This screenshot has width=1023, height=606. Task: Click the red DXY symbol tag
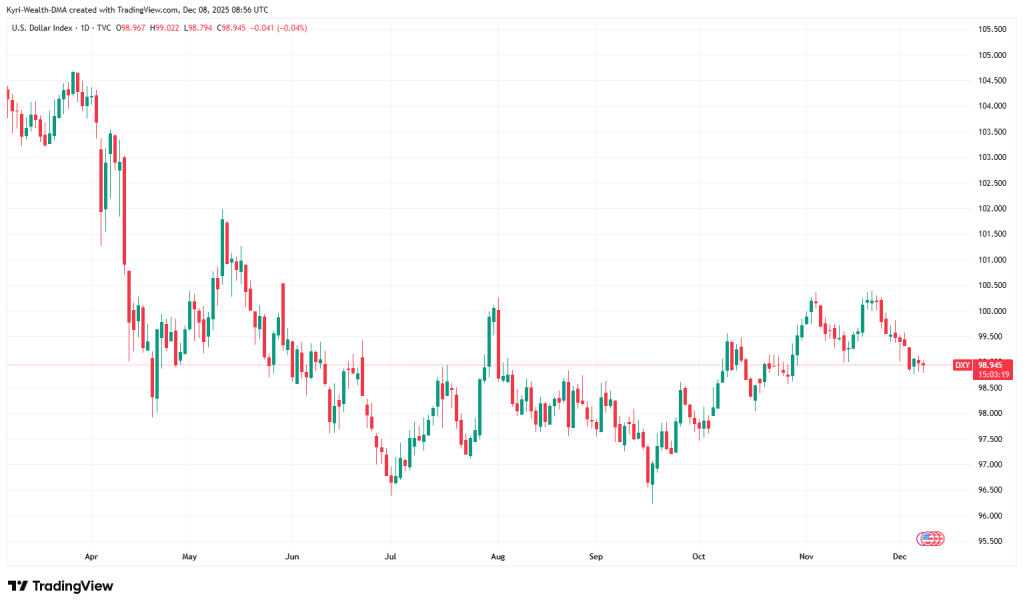tap(962, 365)
